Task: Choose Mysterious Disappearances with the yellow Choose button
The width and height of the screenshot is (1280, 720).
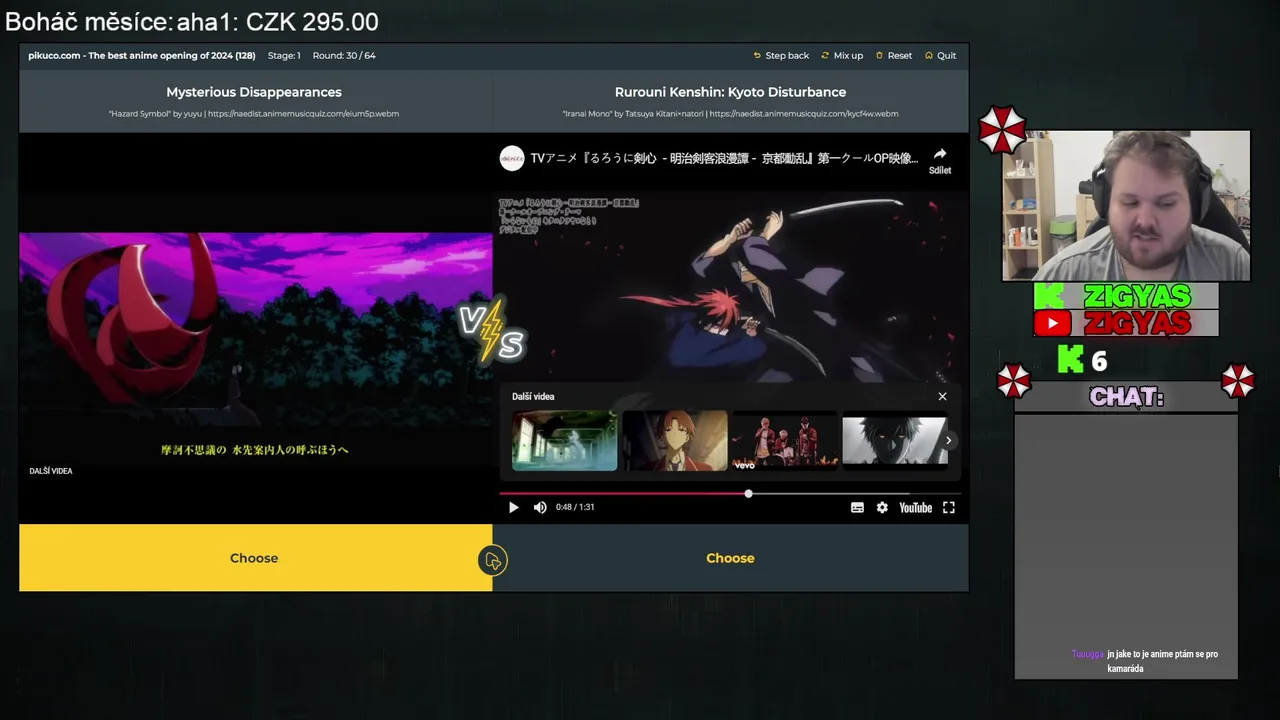Action: click(254, 558)
